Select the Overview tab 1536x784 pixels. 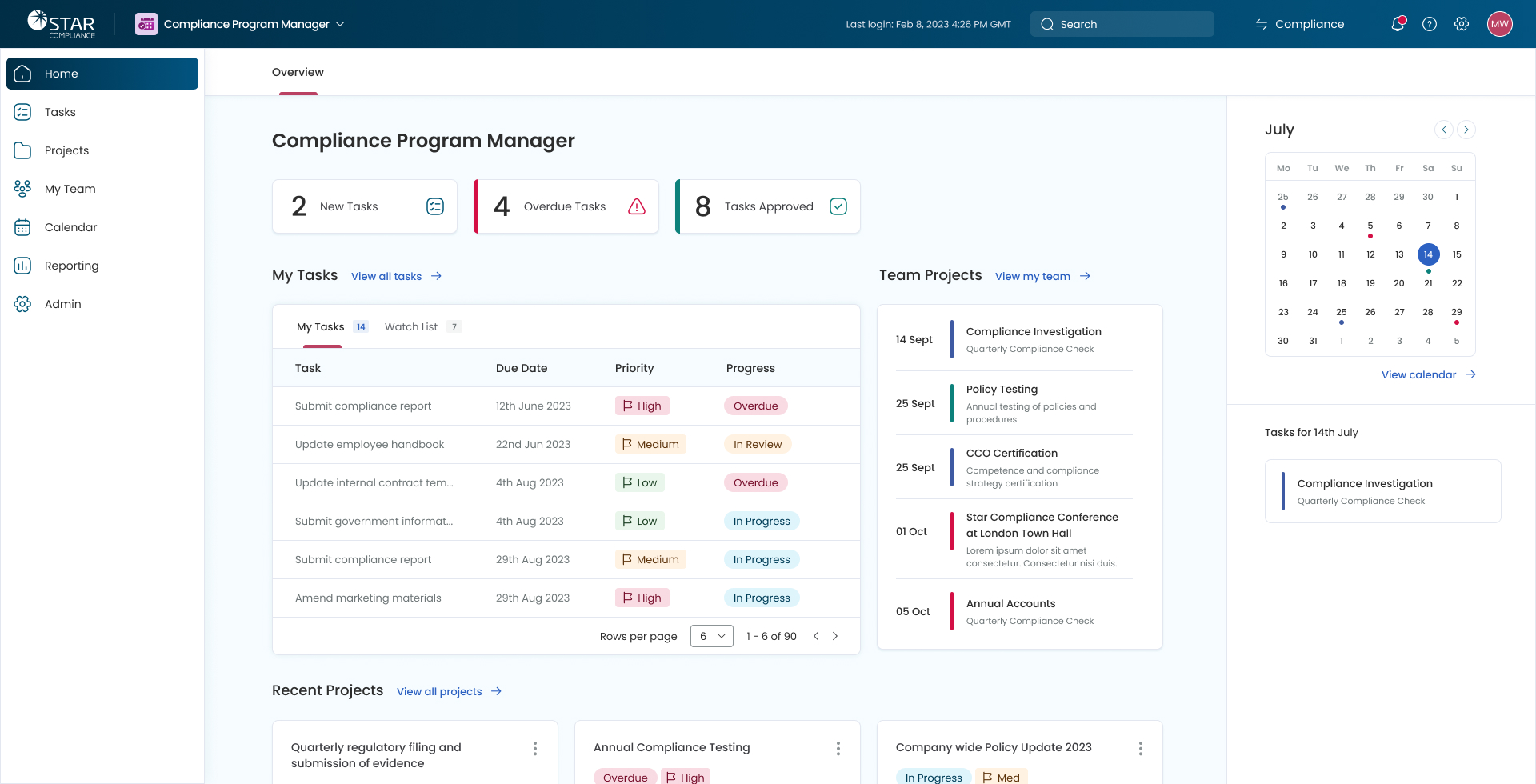point(298,72)
